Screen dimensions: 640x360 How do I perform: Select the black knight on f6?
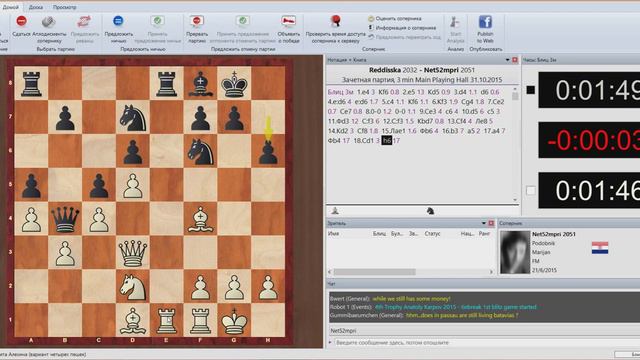[x=200, y=151]
